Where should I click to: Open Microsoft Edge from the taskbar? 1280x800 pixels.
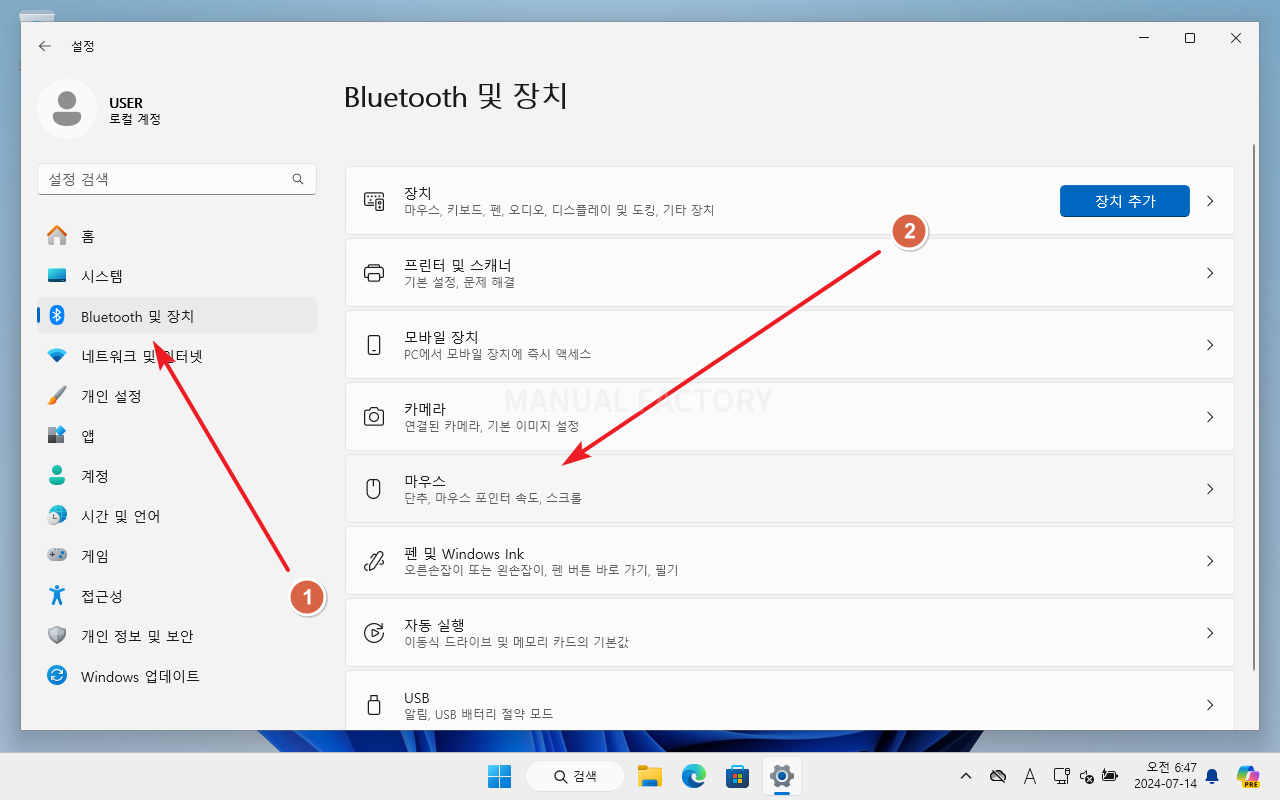pyautogui.click(x=694, y=776)
